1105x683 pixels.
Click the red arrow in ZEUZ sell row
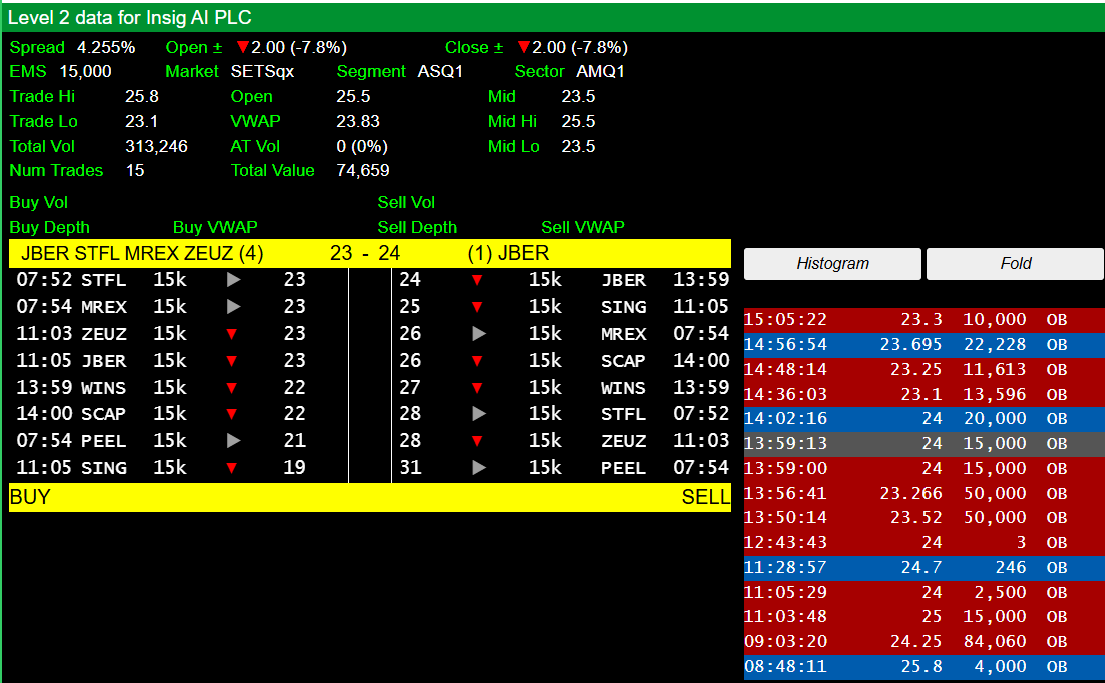click(x=477, y=441)
